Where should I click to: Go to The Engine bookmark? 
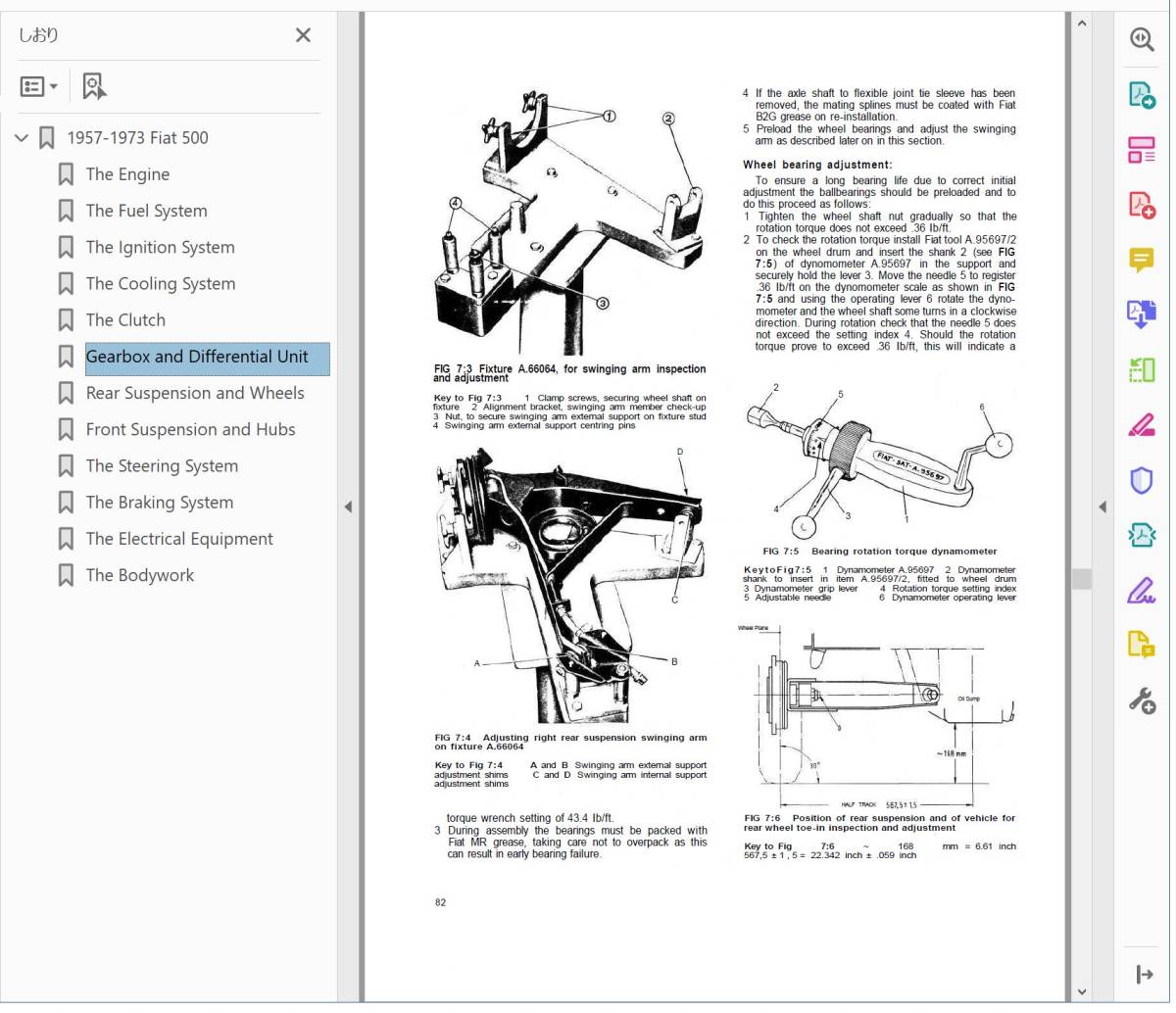(127, 174)
